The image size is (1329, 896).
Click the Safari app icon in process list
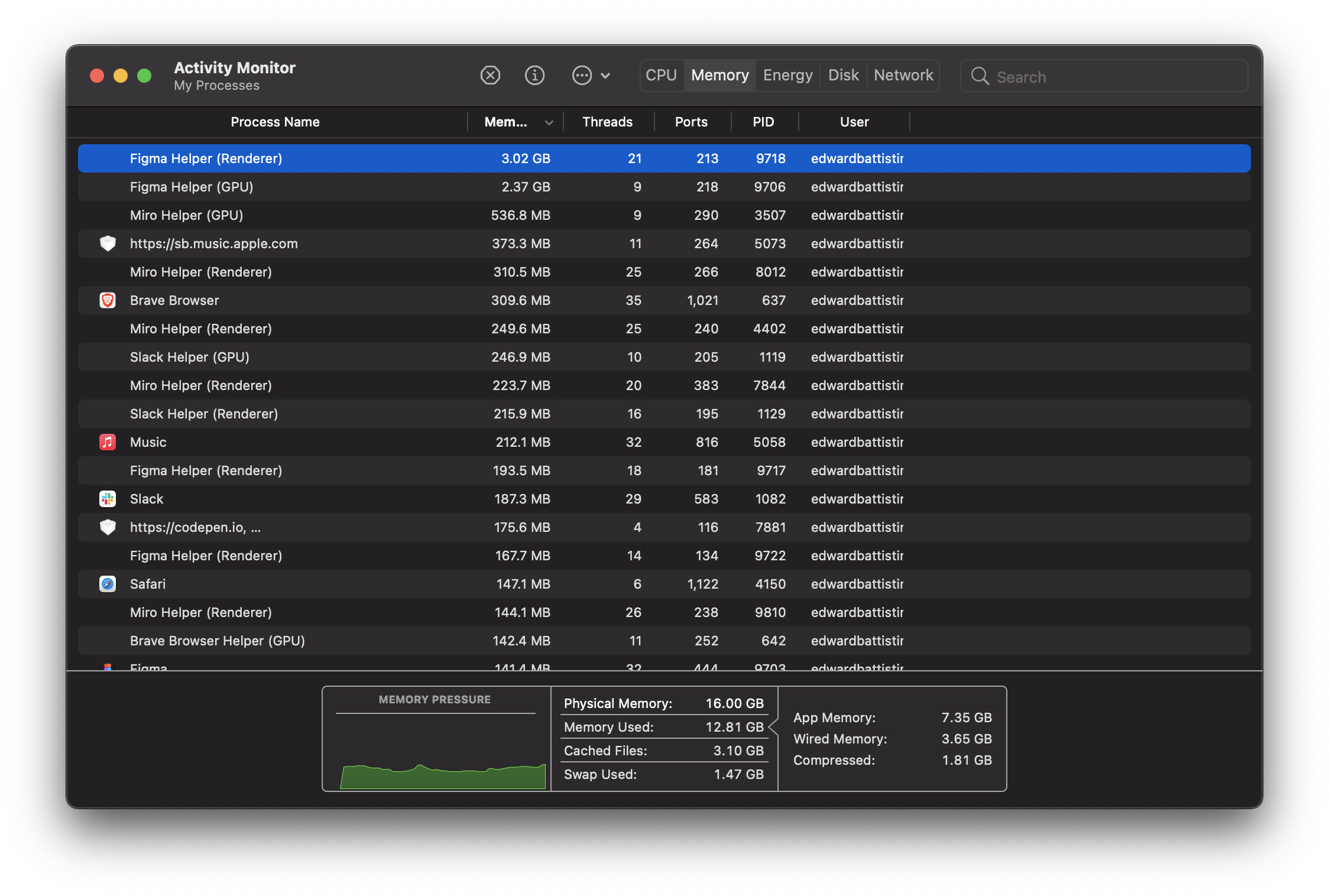pyautogui.click(x=107, y=583)
